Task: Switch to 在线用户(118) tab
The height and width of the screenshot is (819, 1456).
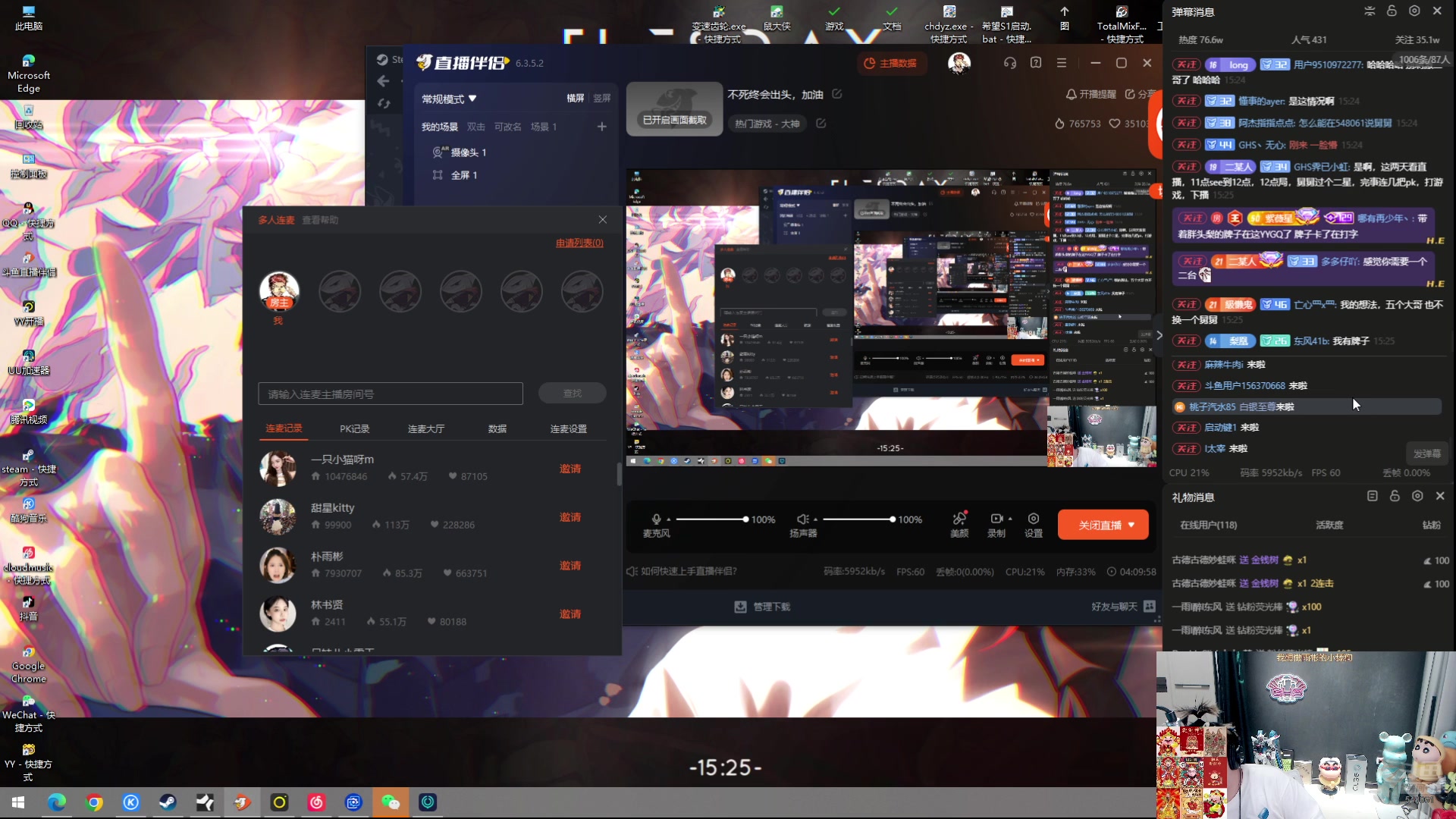Action: coord(1208,525)
